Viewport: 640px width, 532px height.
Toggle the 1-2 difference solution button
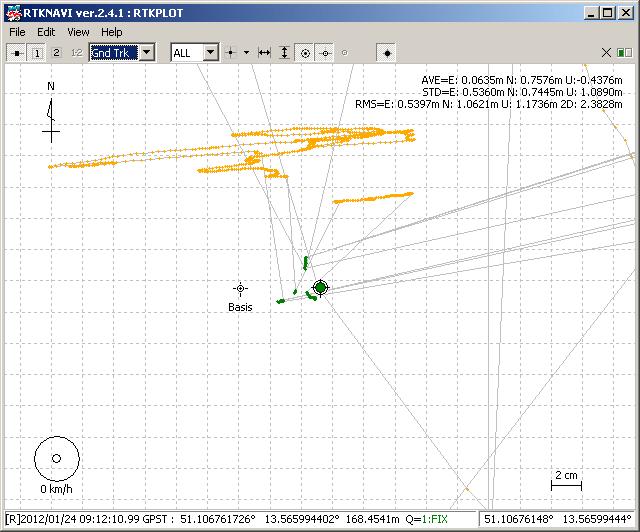(x=76, y=52)
